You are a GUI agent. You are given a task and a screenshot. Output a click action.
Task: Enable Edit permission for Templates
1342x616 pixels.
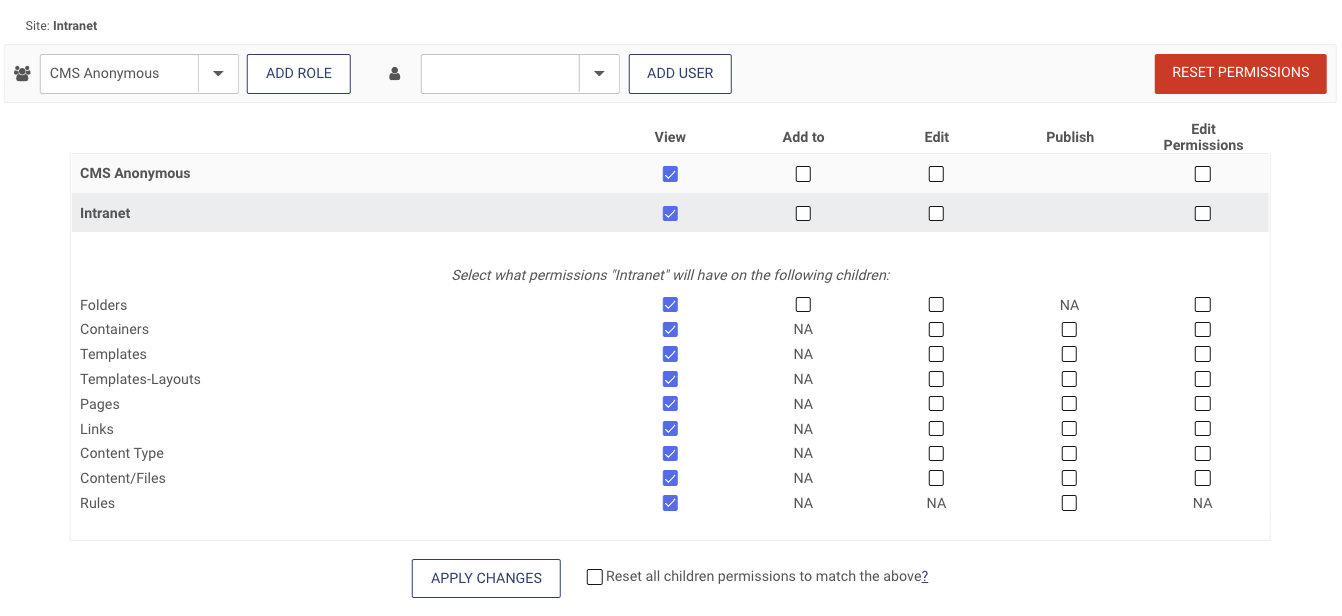936,354
